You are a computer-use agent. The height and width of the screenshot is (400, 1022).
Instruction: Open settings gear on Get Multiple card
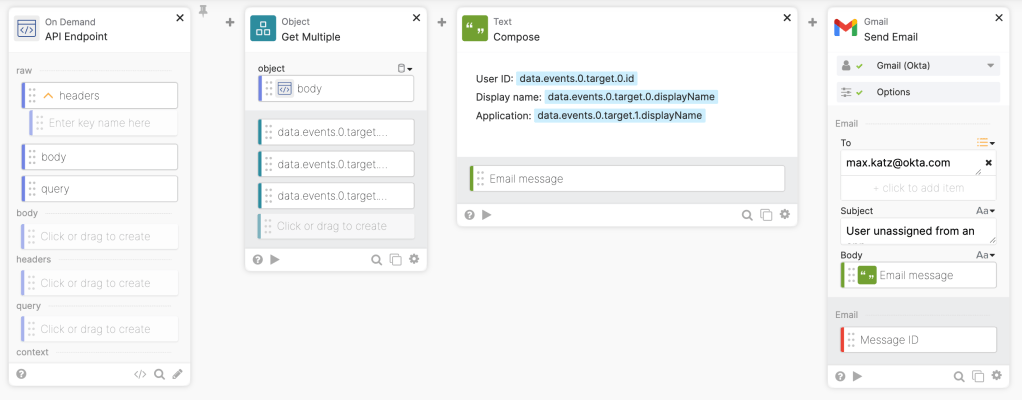point(414,259)
